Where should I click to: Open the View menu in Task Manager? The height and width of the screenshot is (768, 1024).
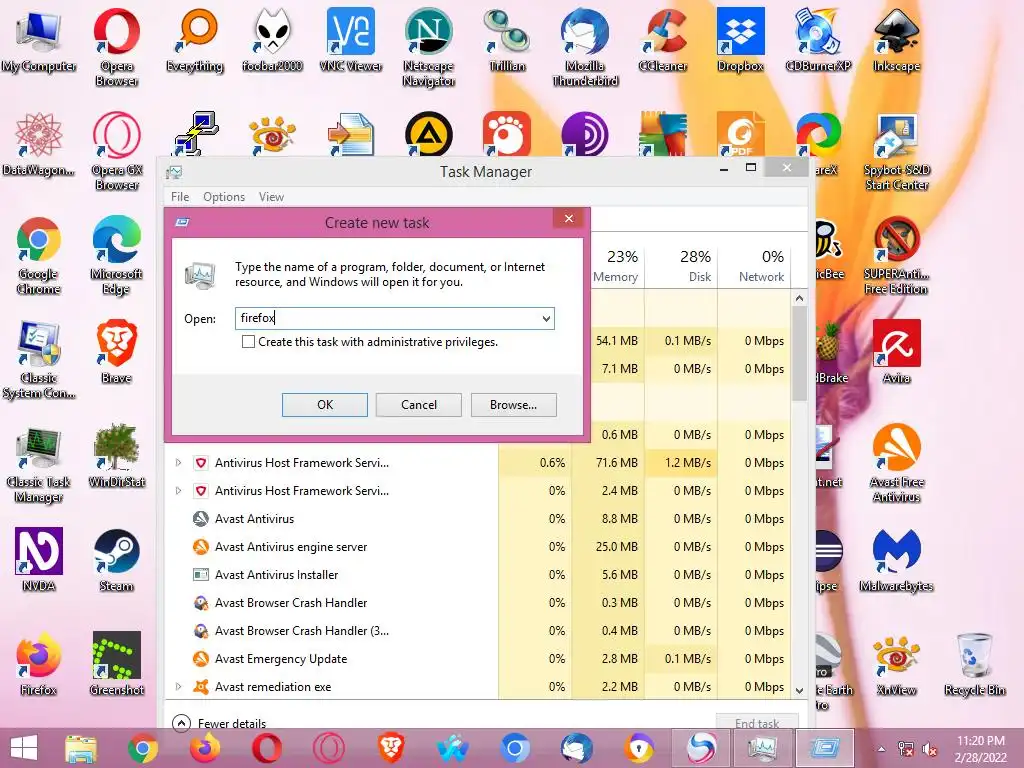(271, 197)
